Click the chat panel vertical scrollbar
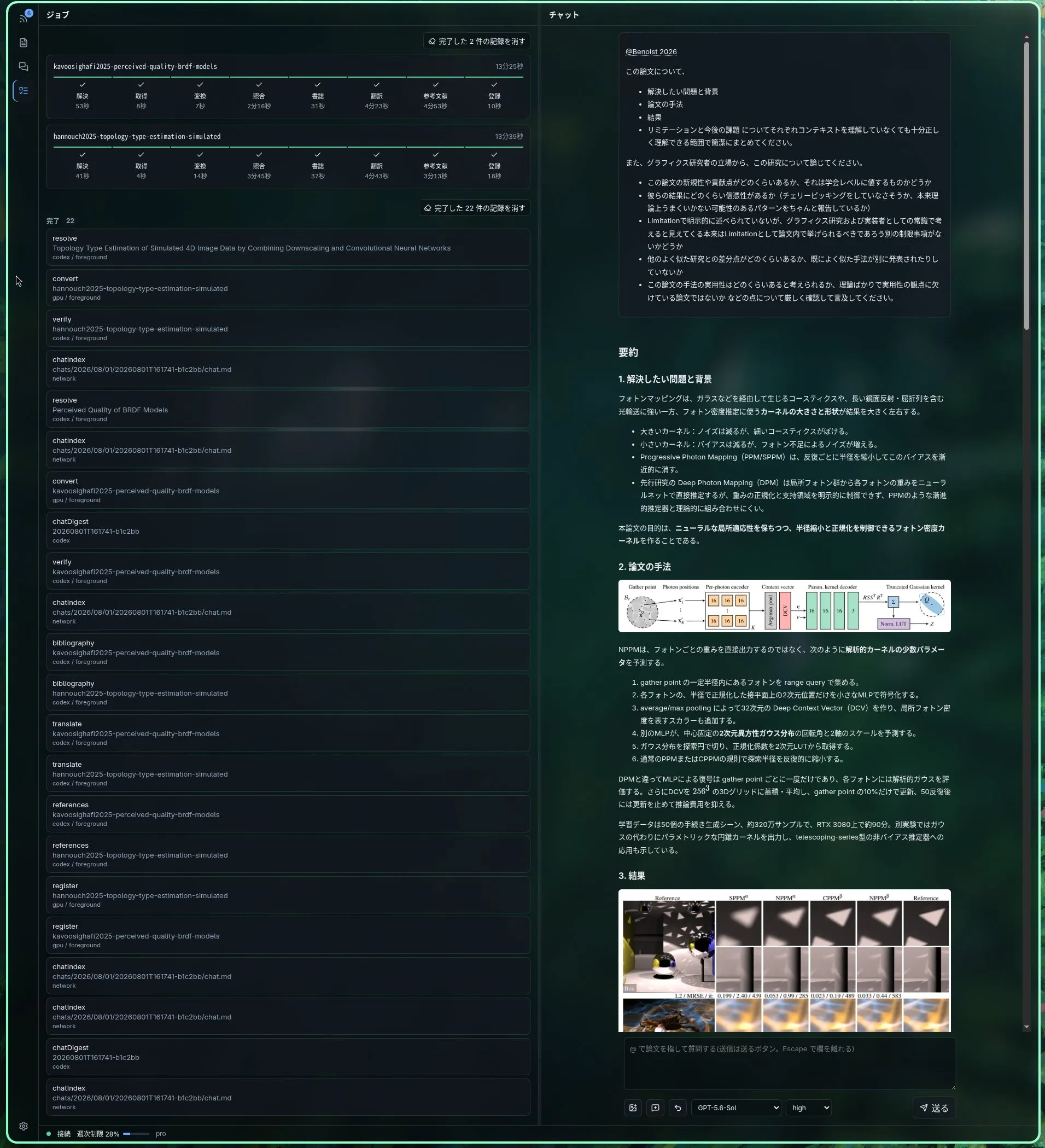The width and height of the screenshot is (1045, 1148). (x=1026, y=185)
